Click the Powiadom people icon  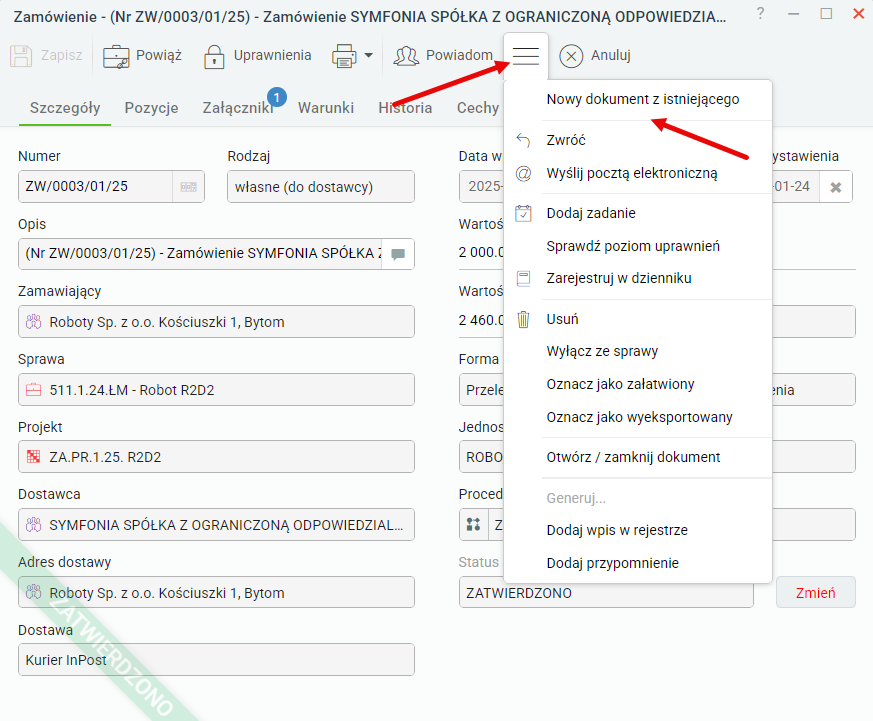pyautogui.click(x=406, y=56)
